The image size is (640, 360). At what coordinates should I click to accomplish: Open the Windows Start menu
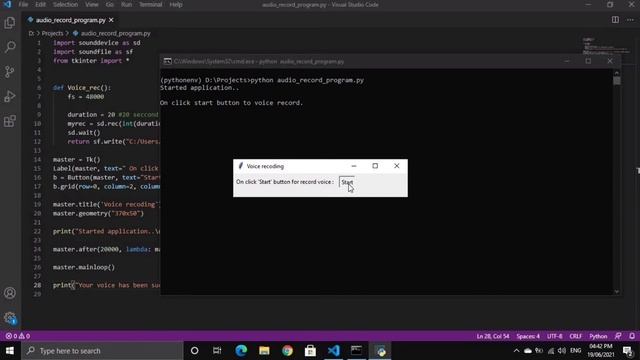coord(10,351)
